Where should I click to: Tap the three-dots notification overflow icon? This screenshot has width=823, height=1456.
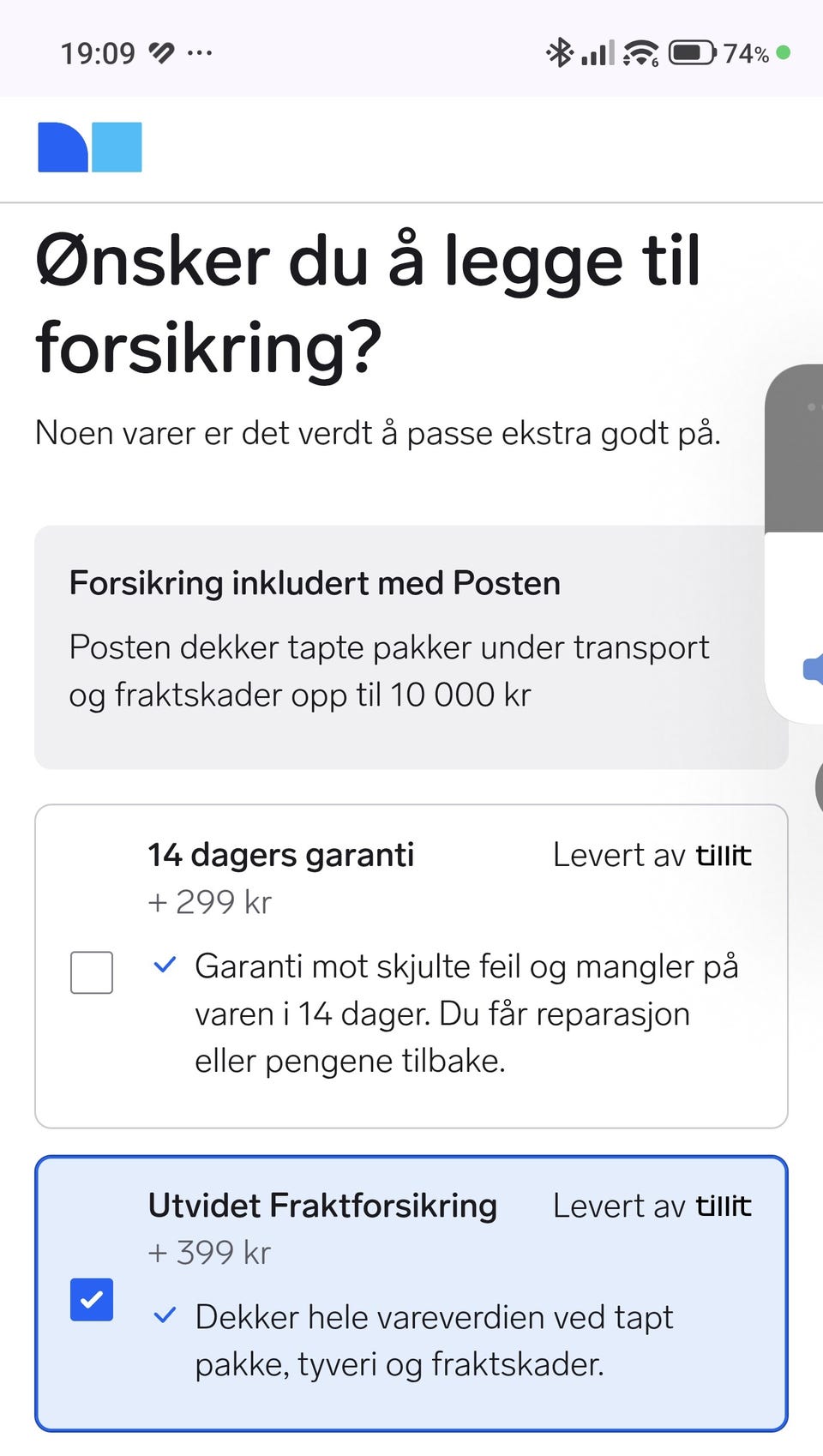(200, 53)
